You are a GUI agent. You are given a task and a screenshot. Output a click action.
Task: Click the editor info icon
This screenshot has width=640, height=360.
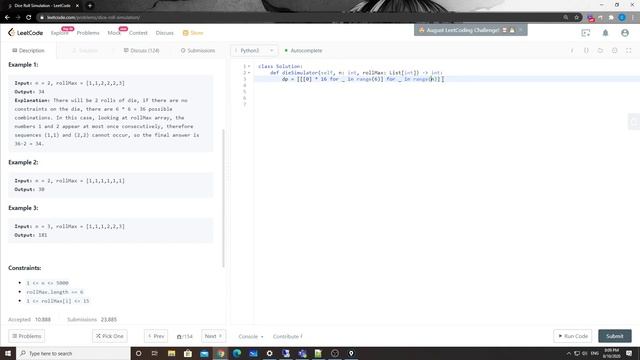pos(572,51)
